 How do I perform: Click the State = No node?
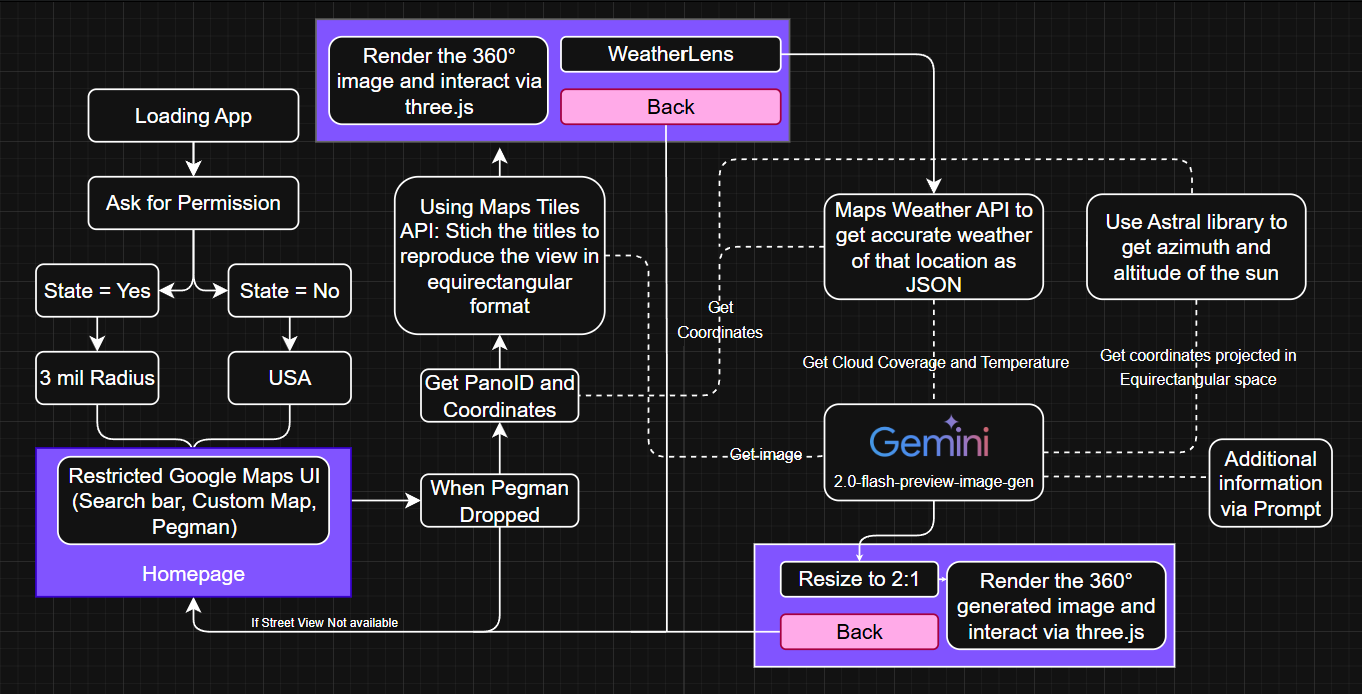coord(289,291)
